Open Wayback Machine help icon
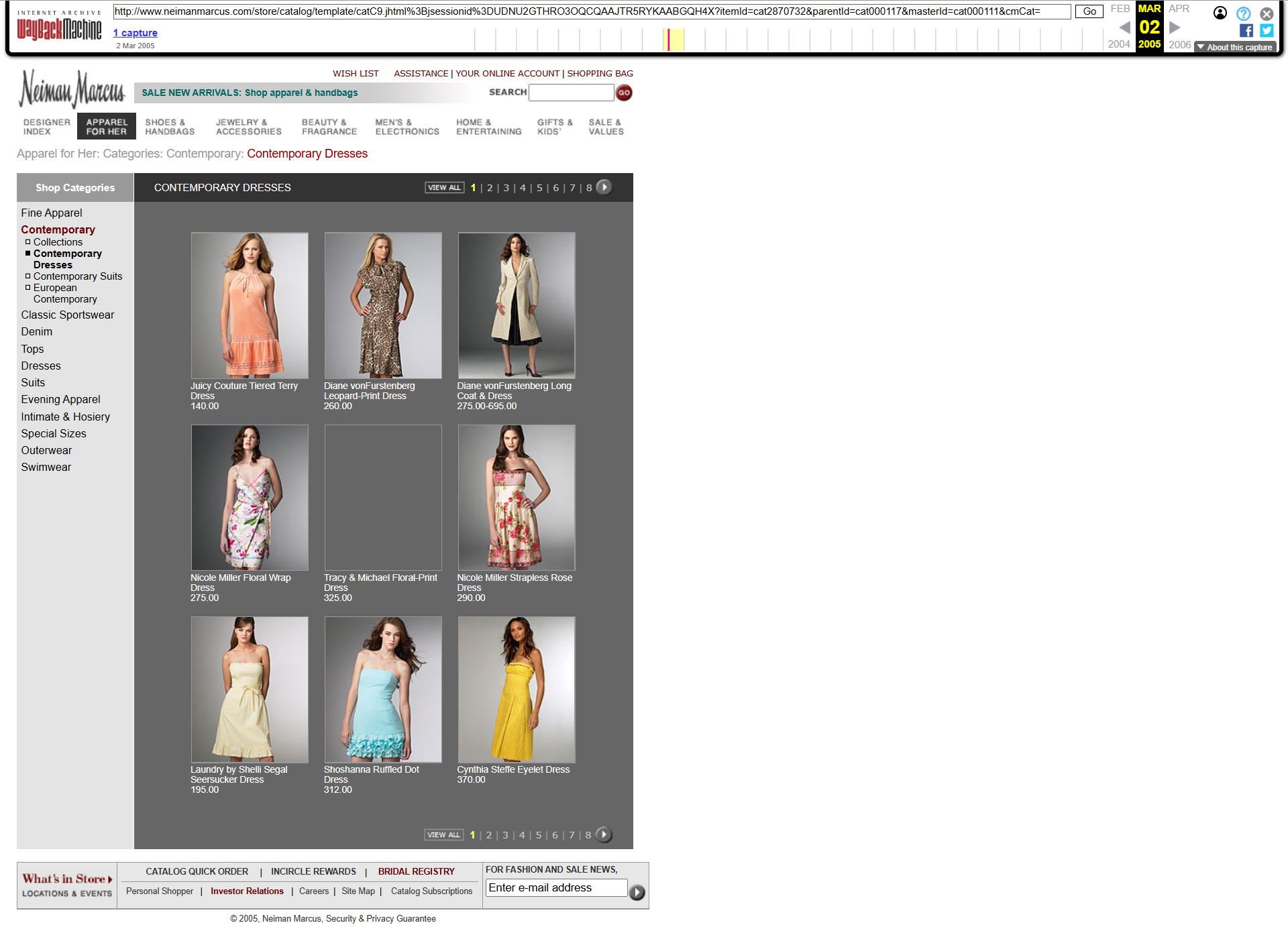The width and height of the screenshot is (1288, 931). 1243,13
